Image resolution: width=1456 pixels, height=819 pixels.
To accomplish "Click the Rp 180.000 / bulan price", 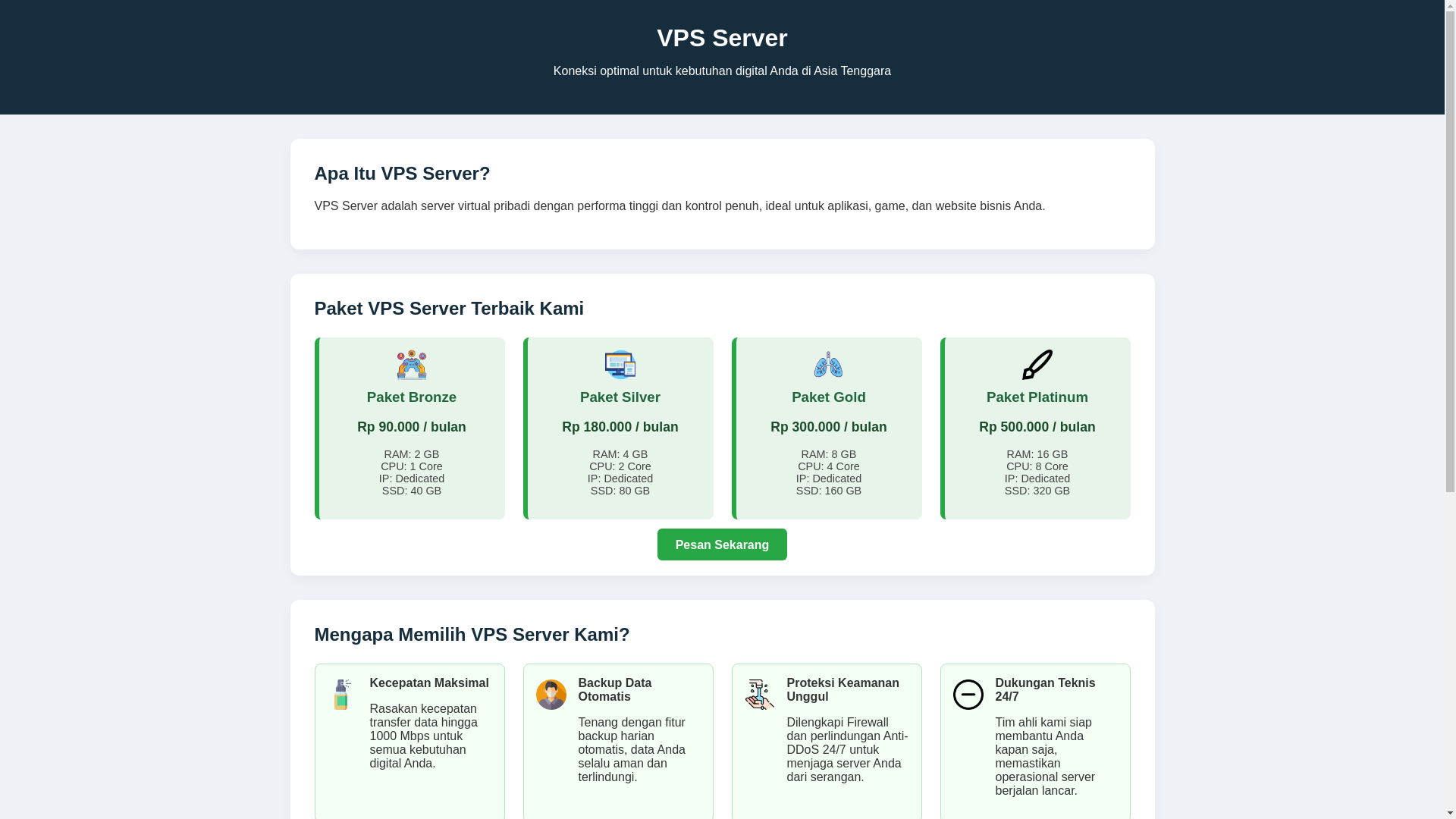I will (620, 427).
